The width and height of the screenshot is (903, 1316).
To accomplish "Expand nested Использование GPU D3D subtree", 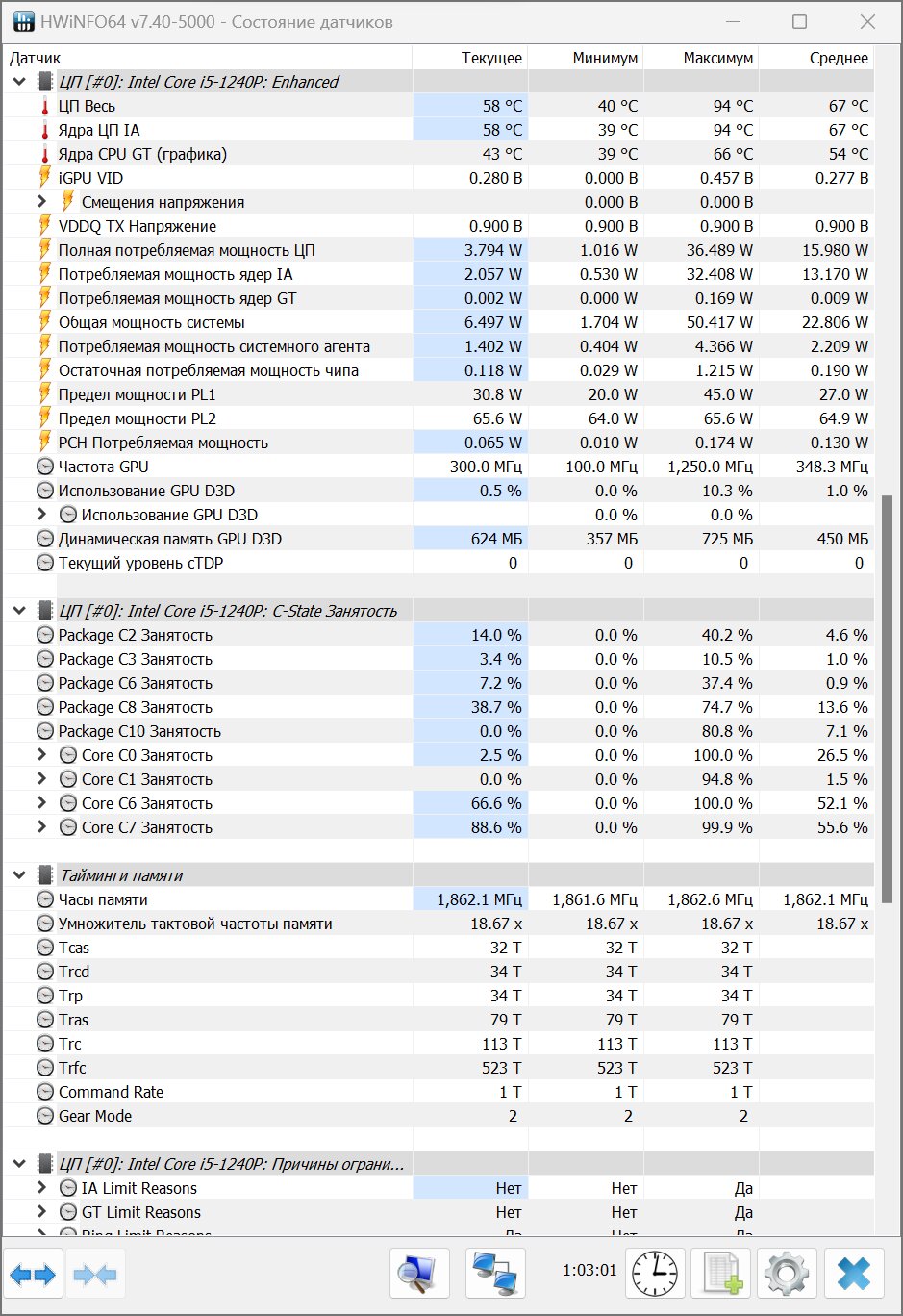I will 41,515.
